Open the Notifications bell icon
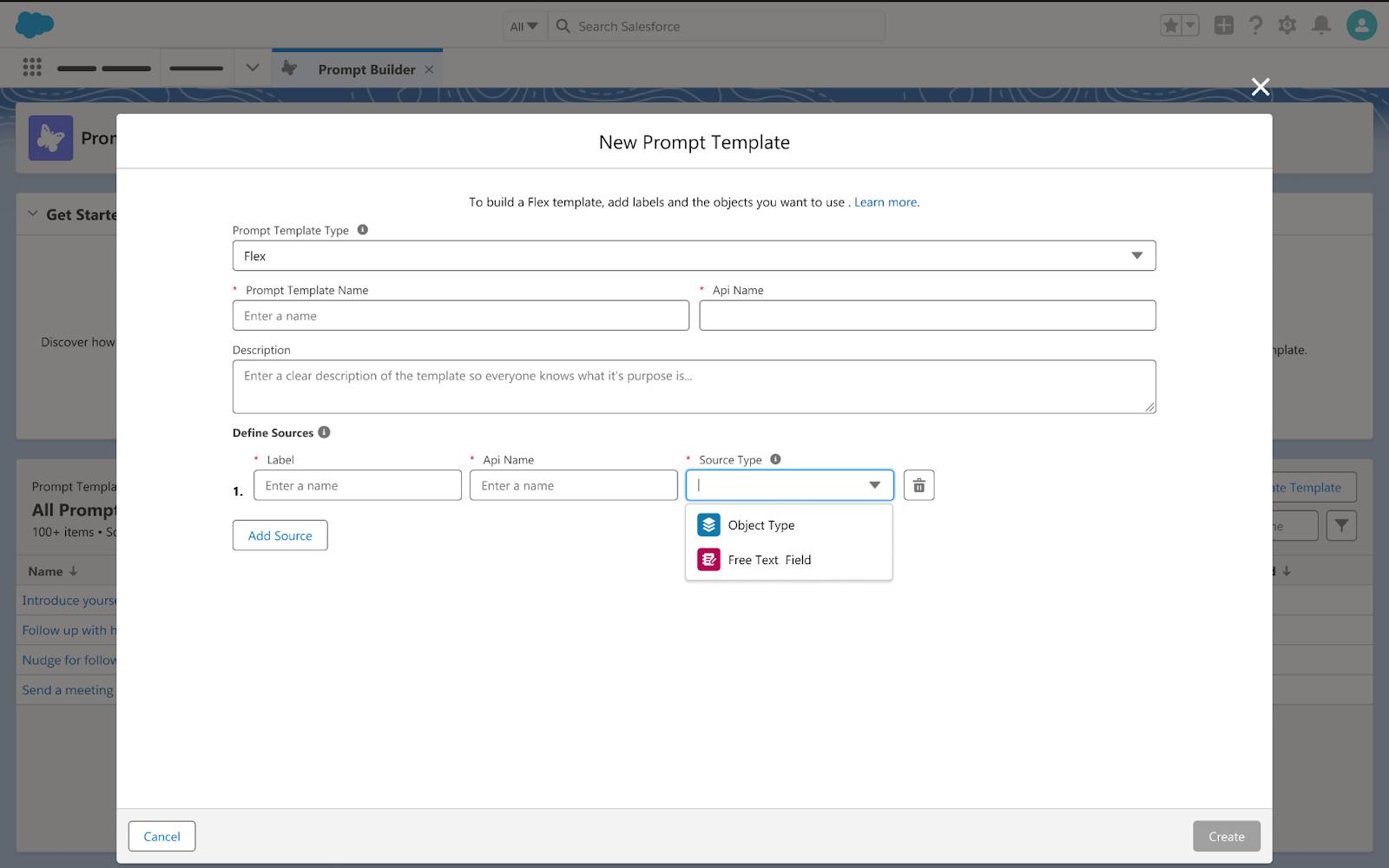The height and width of the screenshot is (868, 1389). [x=1320, y=25]
